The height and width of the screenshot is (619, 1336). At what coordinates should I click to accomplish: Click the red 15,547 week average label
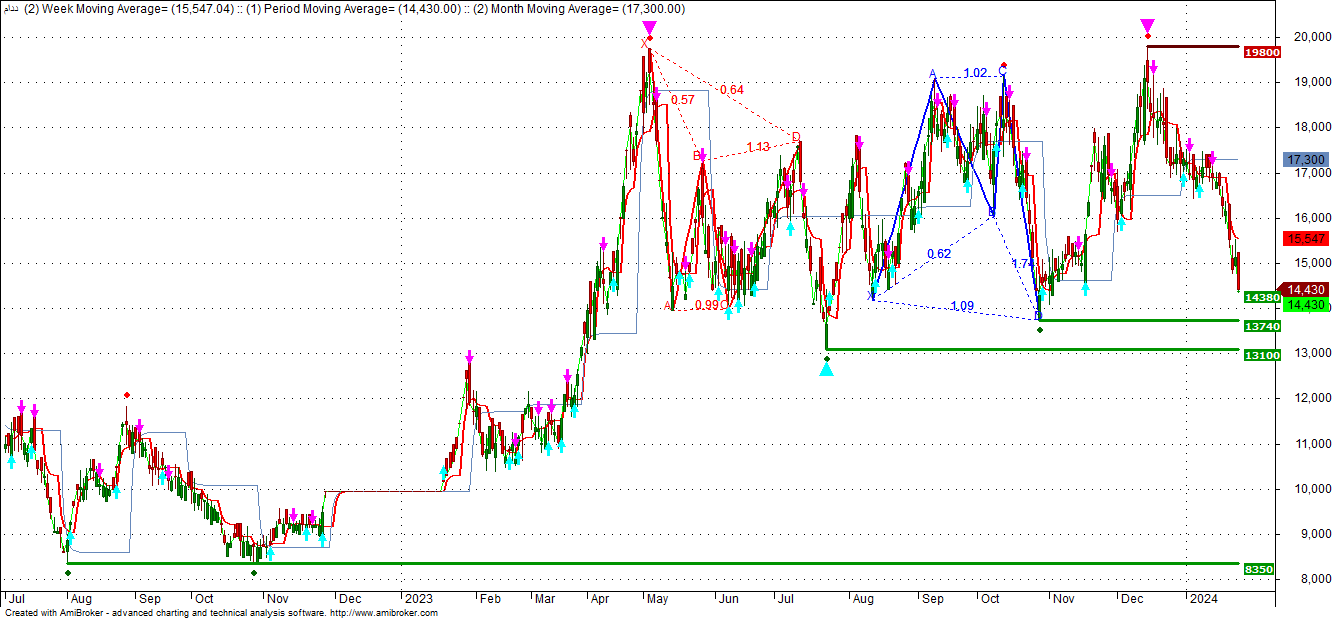1307,239
